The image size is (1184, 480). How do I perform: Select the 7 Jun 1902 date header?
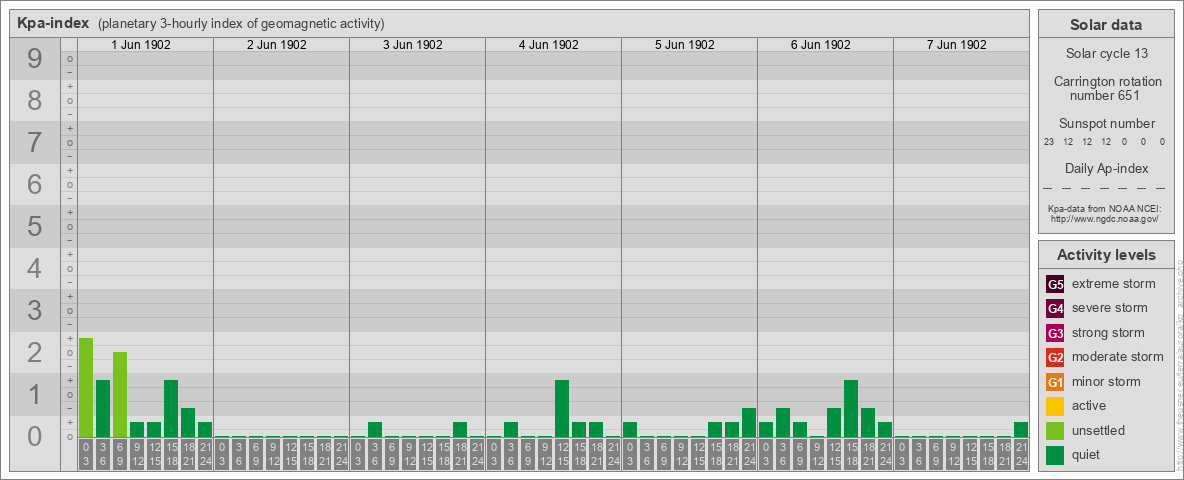click(x=957, y=45)
